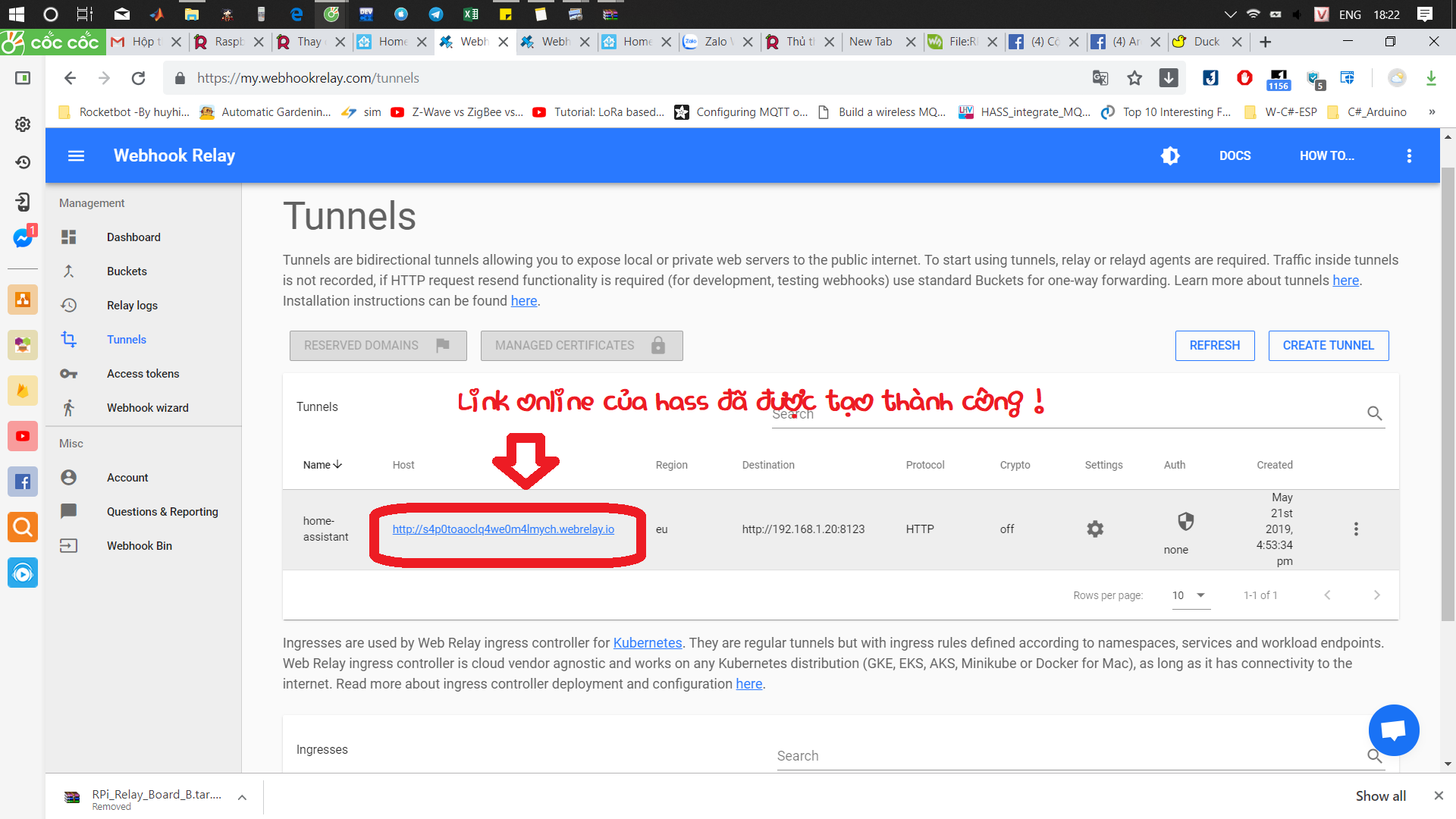Open 'here' link about learning tunnels
The width and height of the screenshot is (1456, 819).
[x=1345, y=281]
